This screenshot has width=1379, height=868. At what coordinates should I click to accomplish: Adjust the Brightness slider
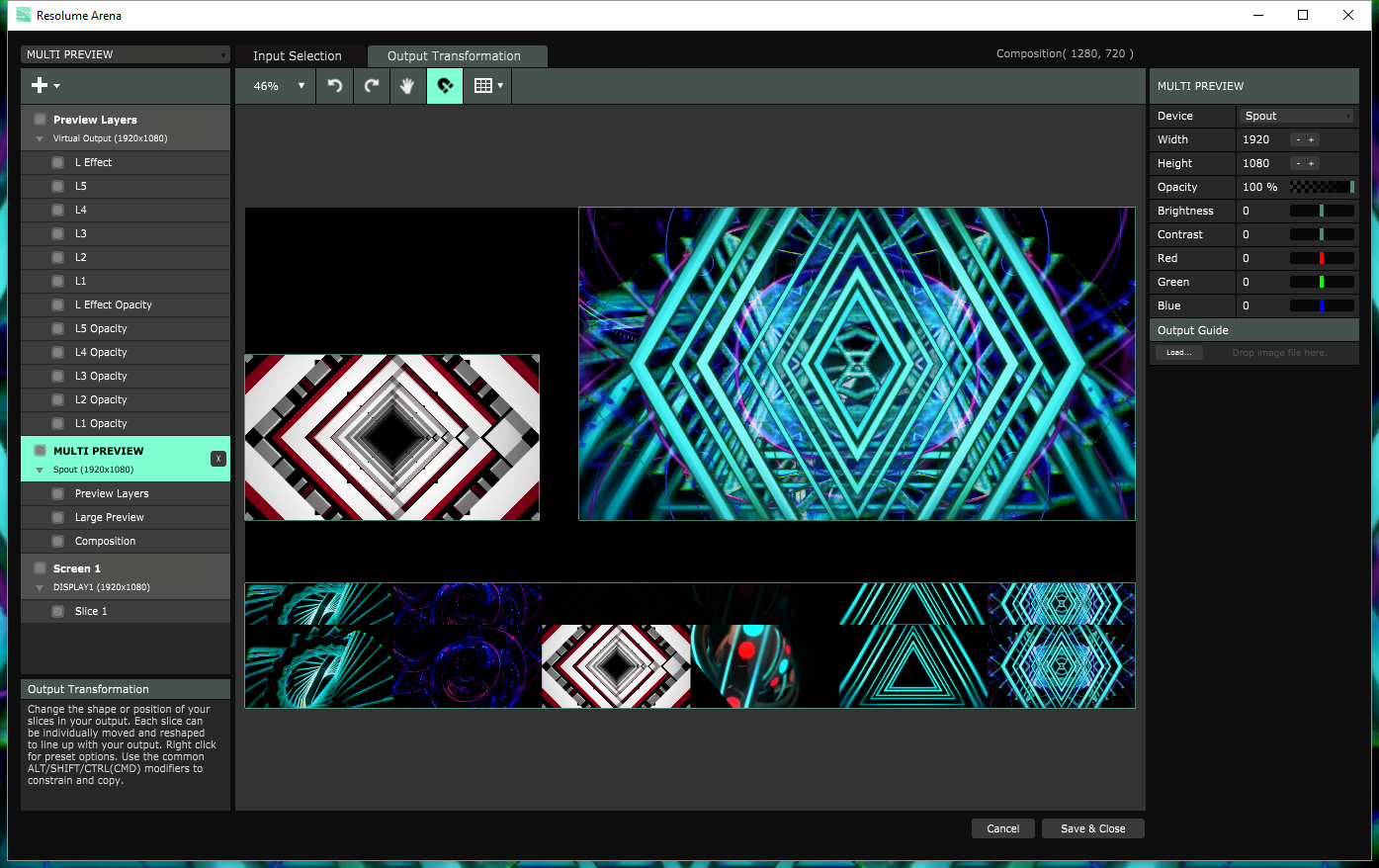pos(1322,211)
